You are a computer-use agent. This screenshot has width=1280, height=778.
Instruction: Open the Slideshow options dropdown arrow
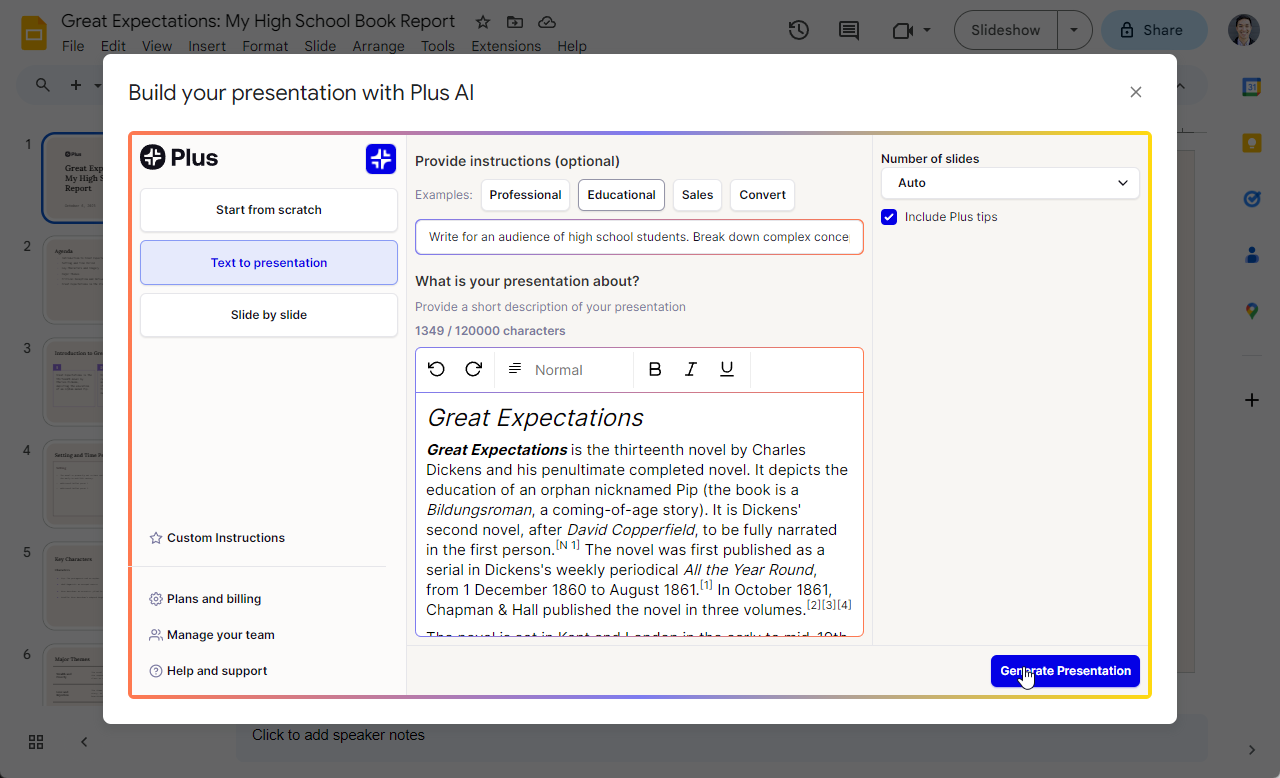click(1074, 30)
